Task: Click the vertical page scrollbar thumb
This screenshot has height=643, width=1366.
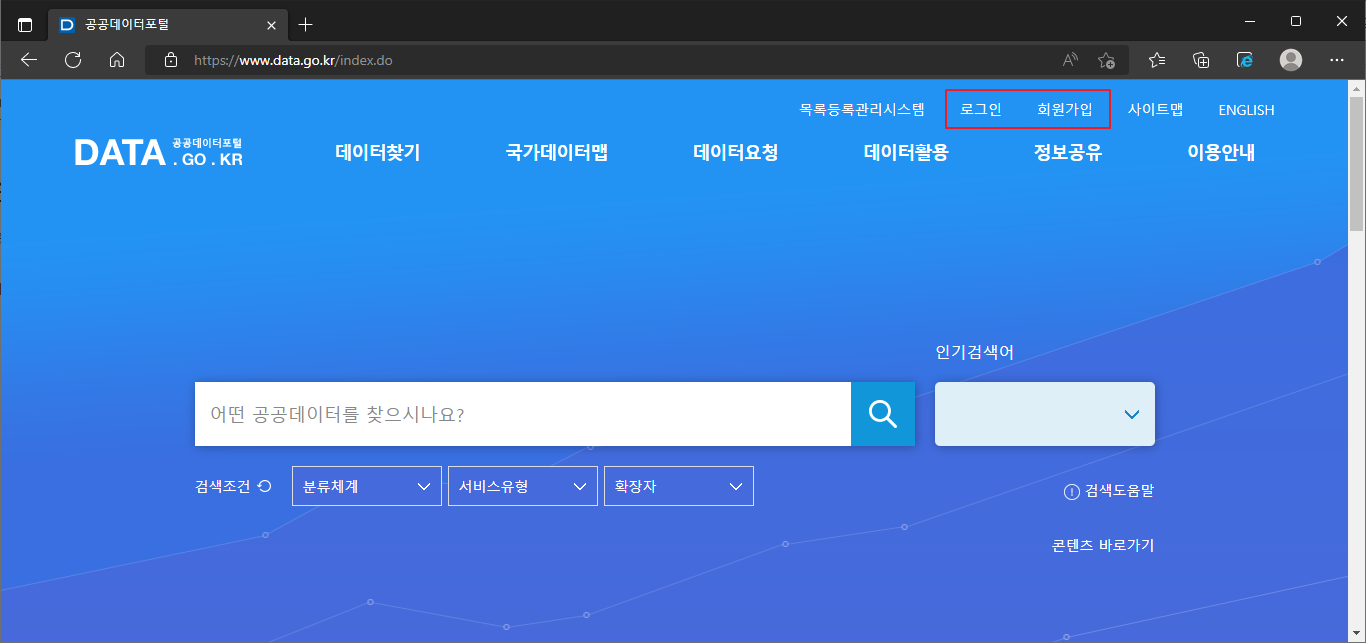Action: (1356, 165)
